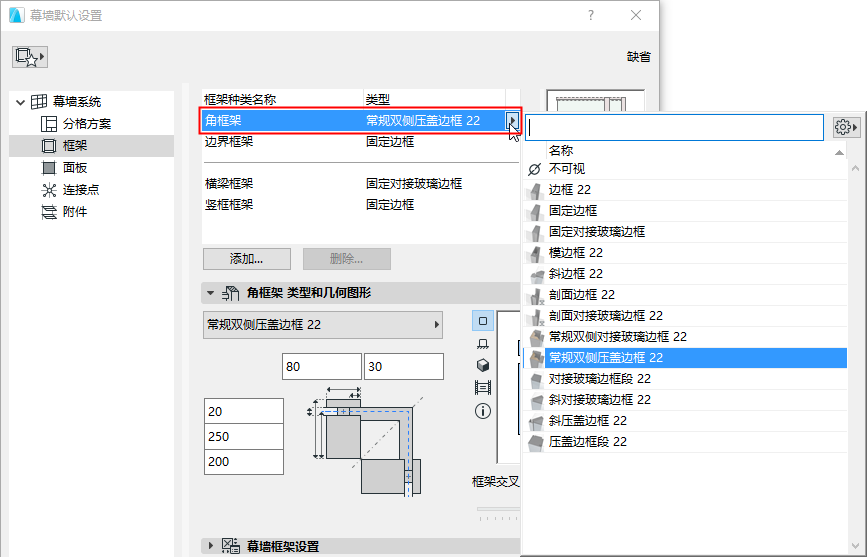The width and height of the screenshot is (867, 557).
Task: Click the popup list scrollbar down arrow
Action: click(855, 548)
